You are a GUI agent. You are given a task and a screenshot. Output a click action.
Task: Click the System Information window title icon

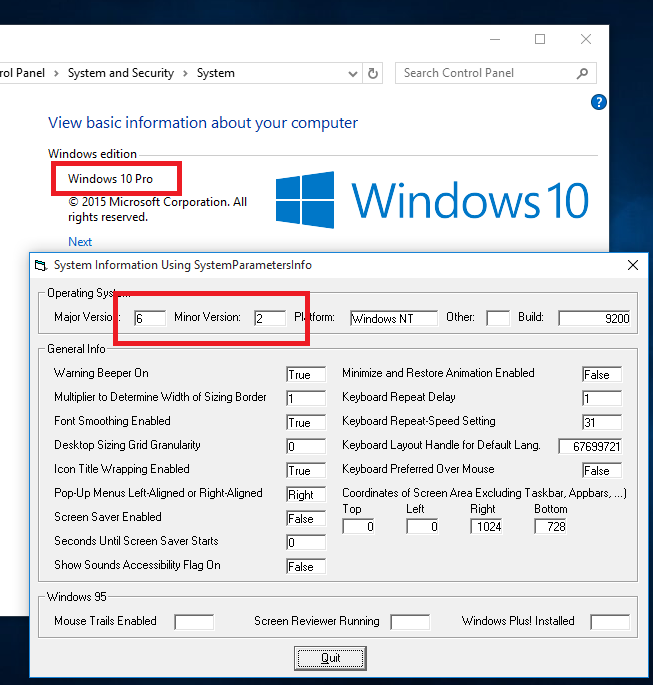tap(41, 265)
